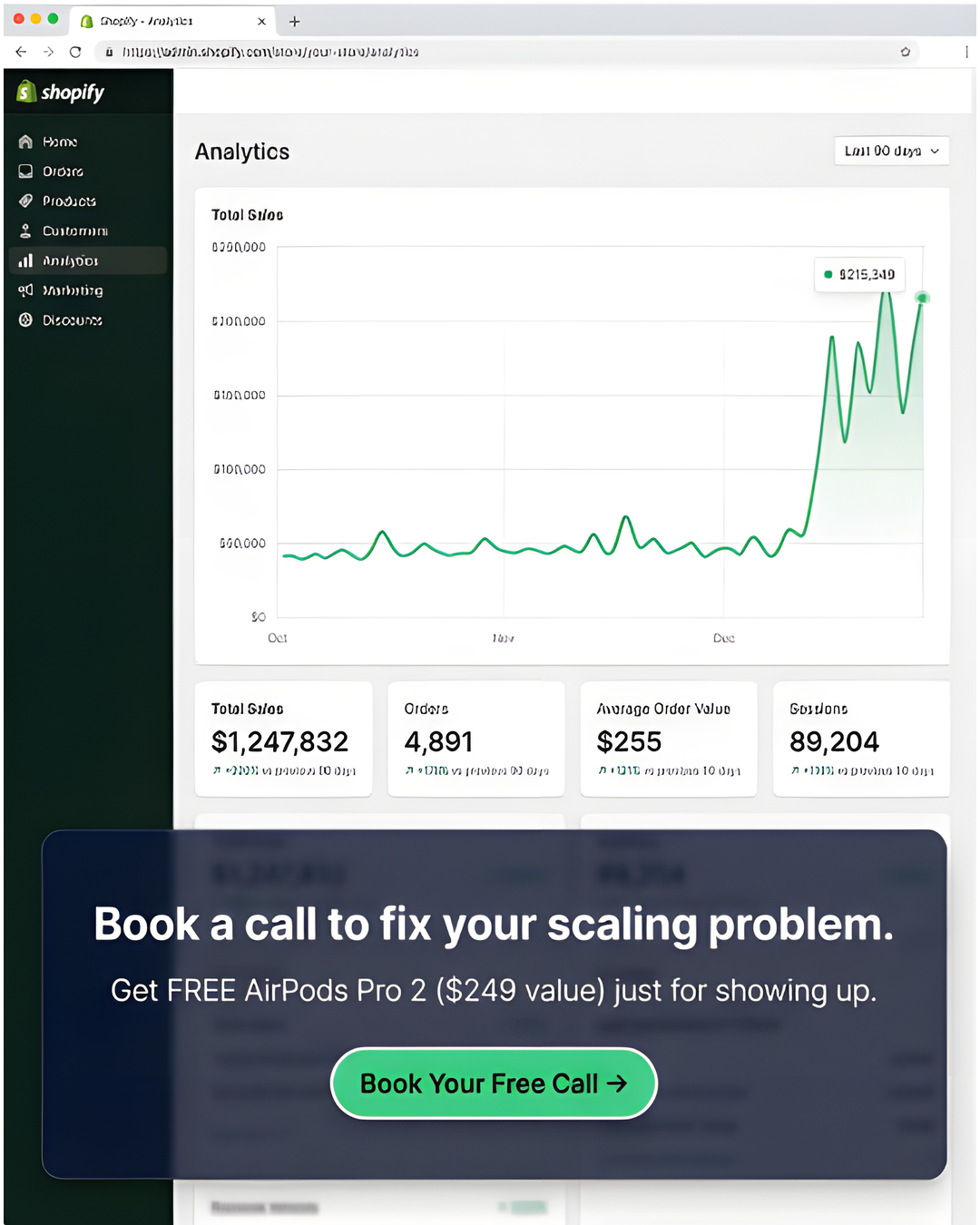Select Products label in sidebar menu

[x=69, y=201]
